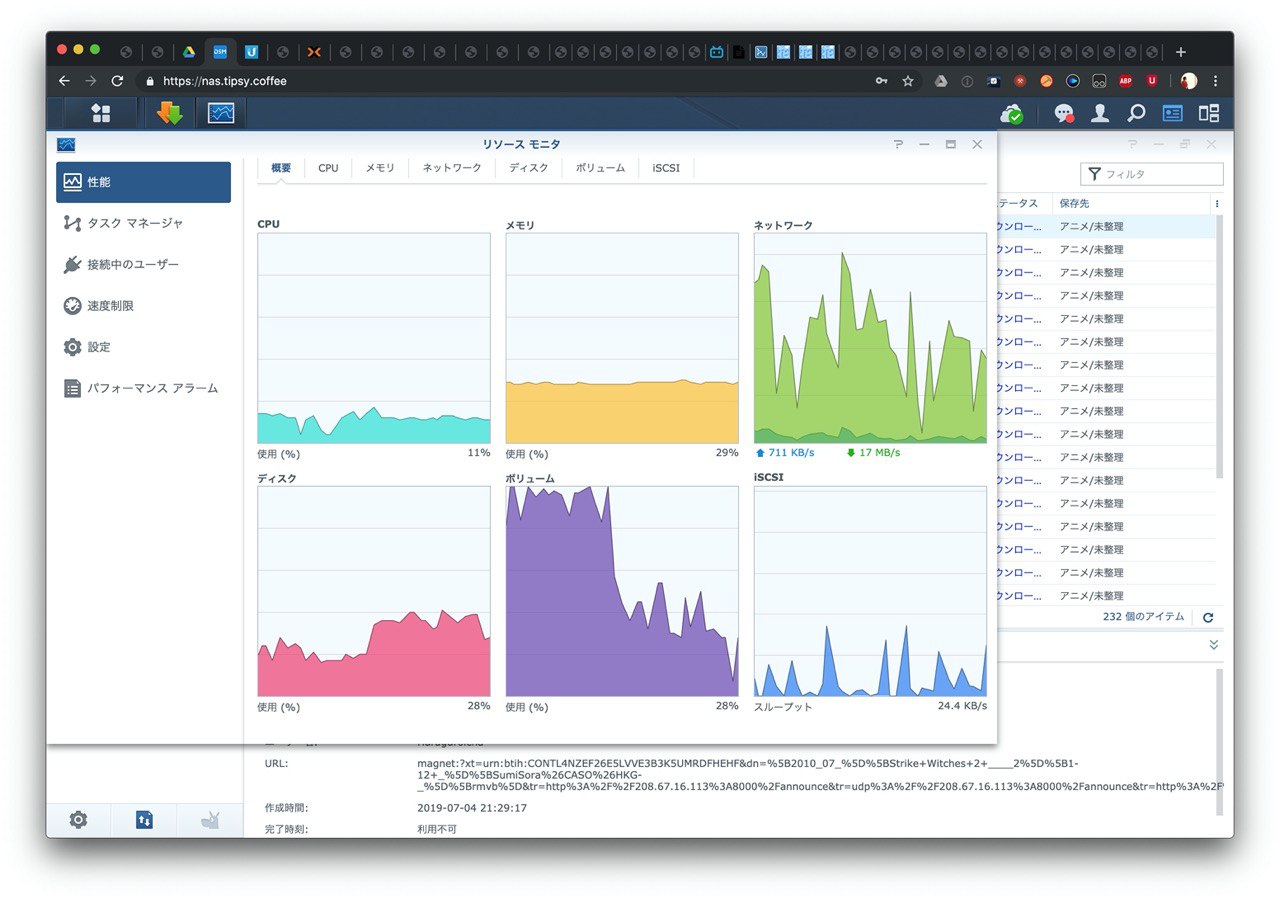Click the Cloud Sync status icon
The width and height of the screenshot is (1280, 899).
pyautogui.click(x=1012, y=114)
